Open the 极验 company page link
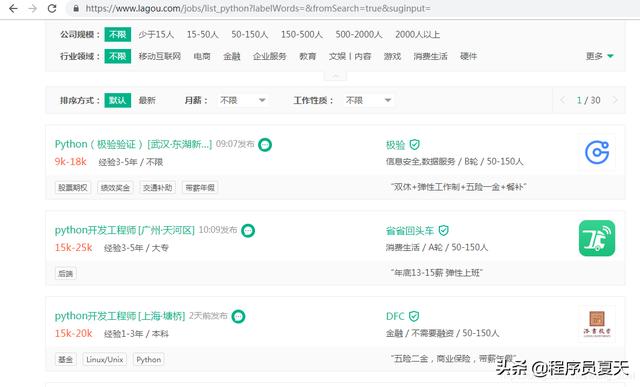Viewport: 640px width, 387px height. click(396, 145)
